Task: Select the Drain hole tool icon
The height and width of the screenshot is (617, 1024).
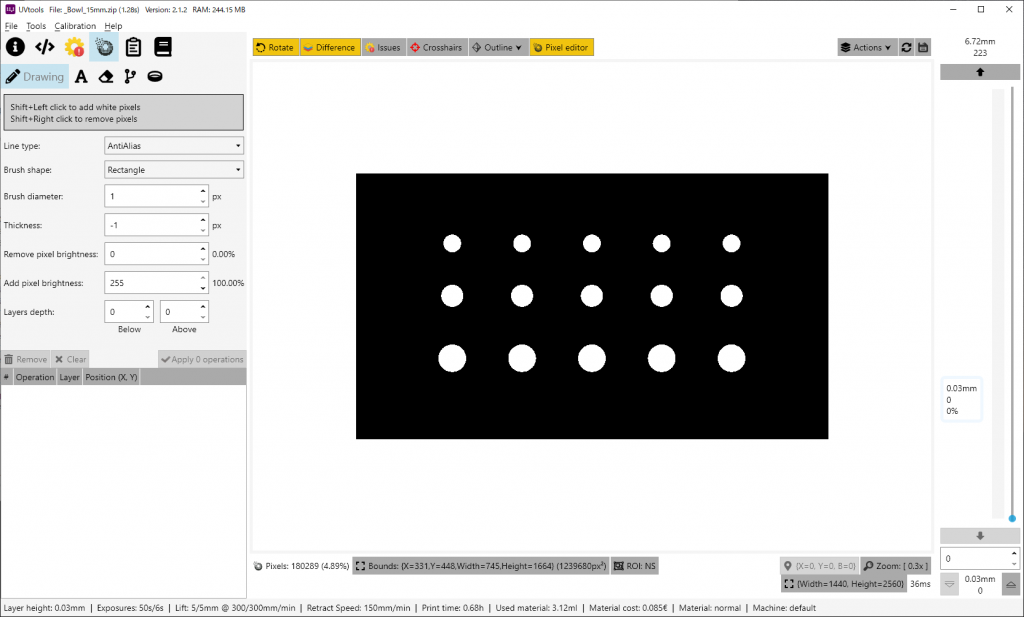Action: [155, 76]
